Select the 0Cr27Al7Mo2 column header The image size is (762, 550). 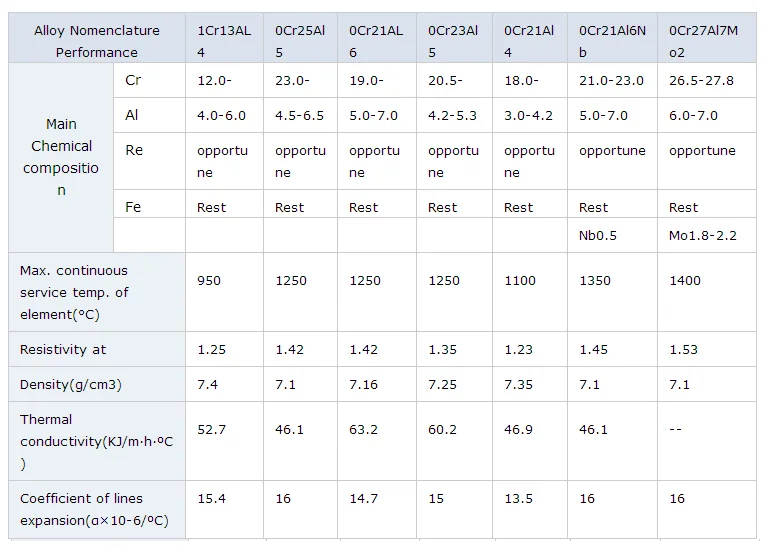(x=703, y=41)
